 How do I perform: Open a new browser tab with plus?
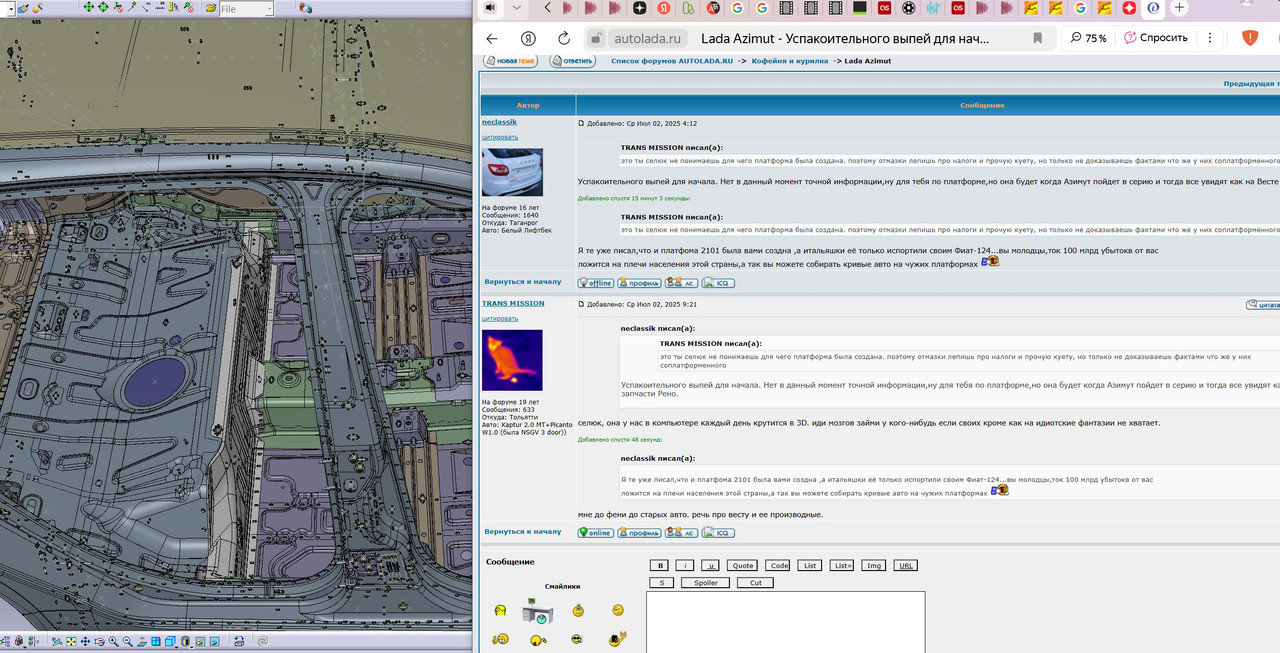point(1179,8)
